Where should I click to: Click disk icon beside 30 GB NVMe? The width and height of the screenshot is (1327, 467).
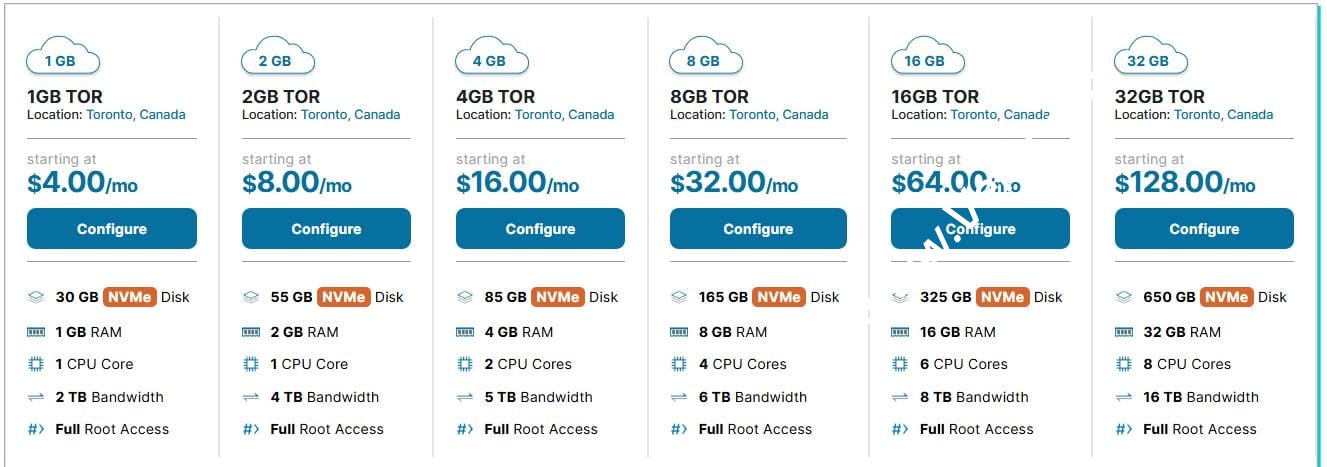(36, 297)
